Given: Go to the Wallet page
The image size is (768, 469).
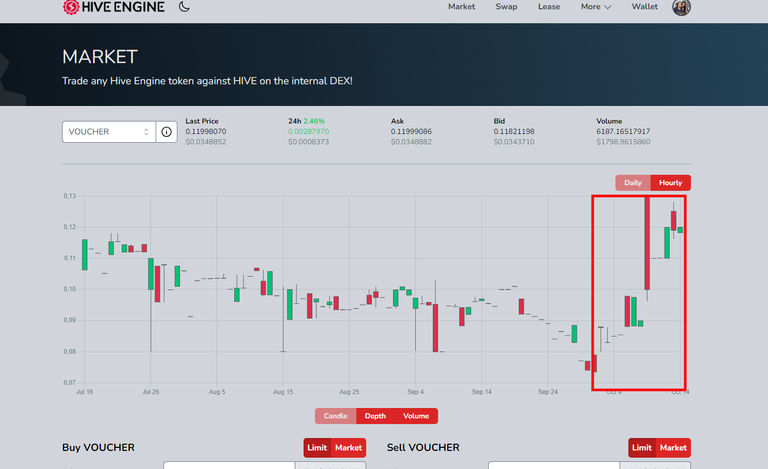Looking at the screenshot, I should (645, 6).
